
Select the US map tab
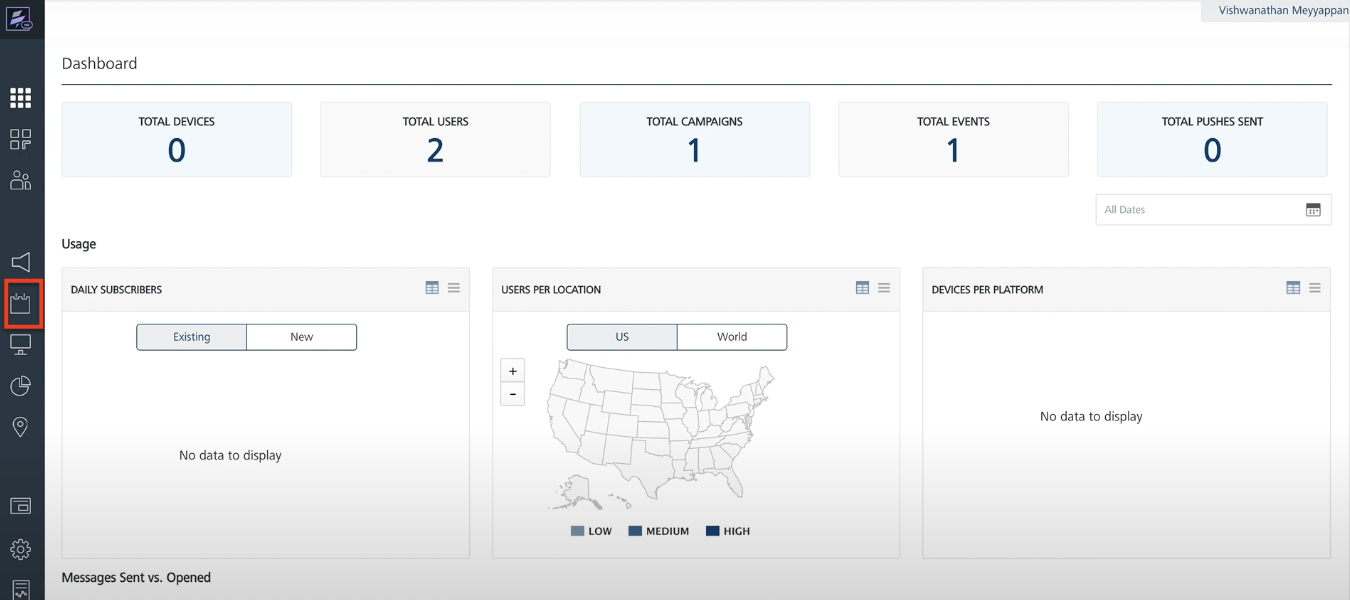point(622,337)
